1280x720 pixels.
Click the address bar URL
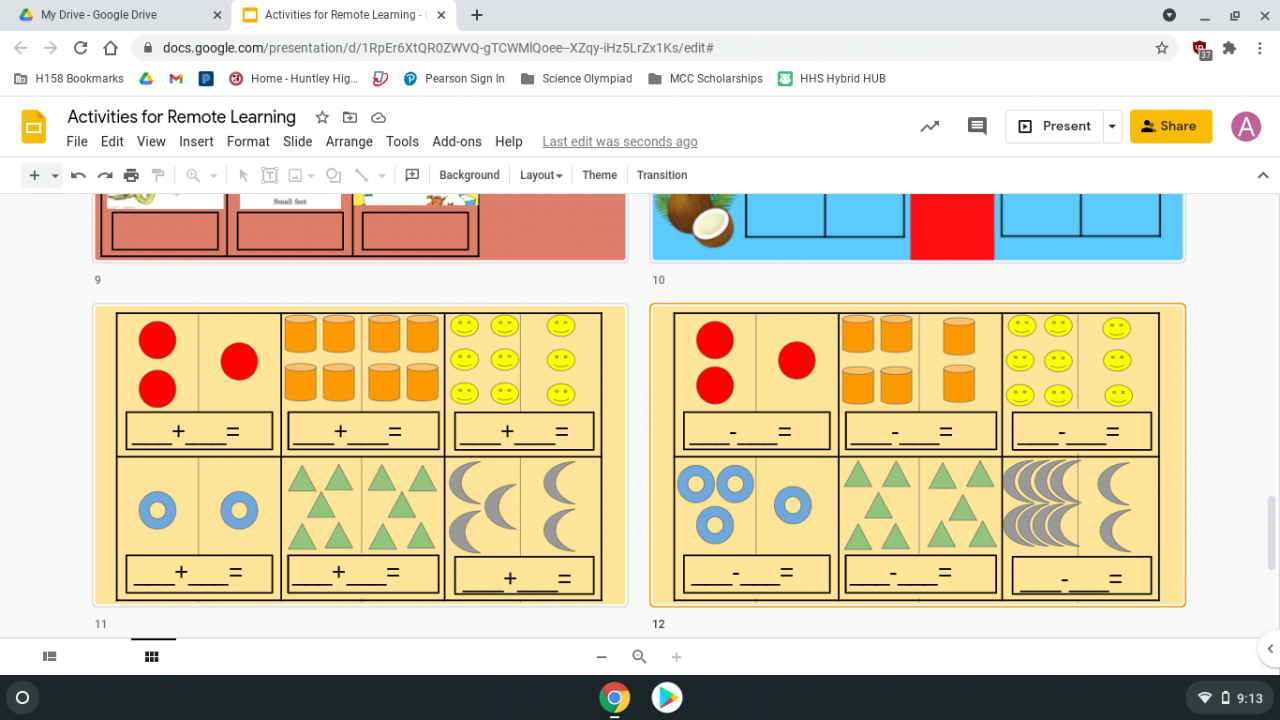(x=438, y=48)
